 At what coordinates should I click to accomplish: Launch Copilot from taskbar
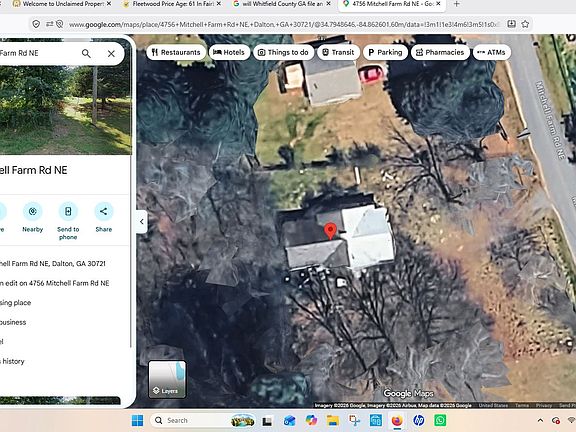(x=311, y=420)
